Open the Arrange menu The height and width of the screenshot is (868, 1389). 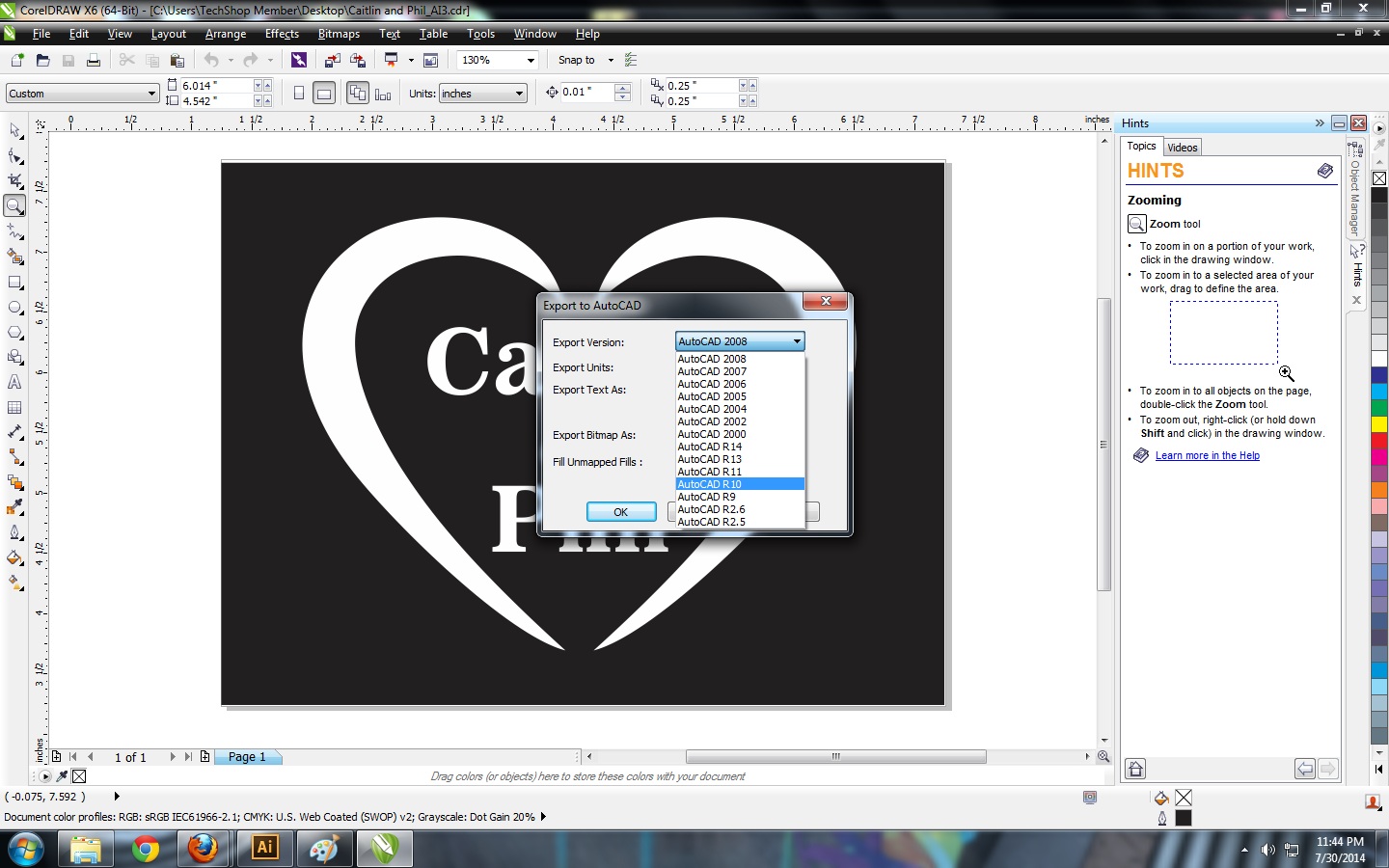pos(226,34)
